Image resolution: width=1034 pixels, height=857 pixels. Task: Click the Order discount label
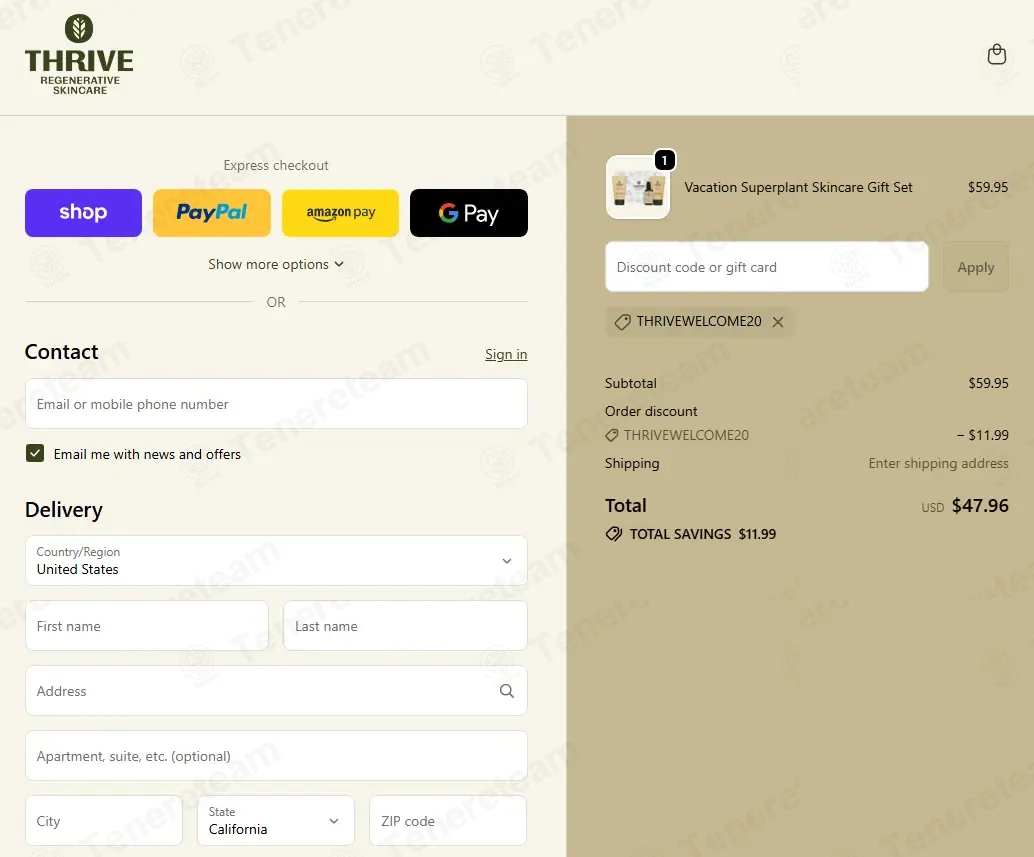(x=651, y=411)
